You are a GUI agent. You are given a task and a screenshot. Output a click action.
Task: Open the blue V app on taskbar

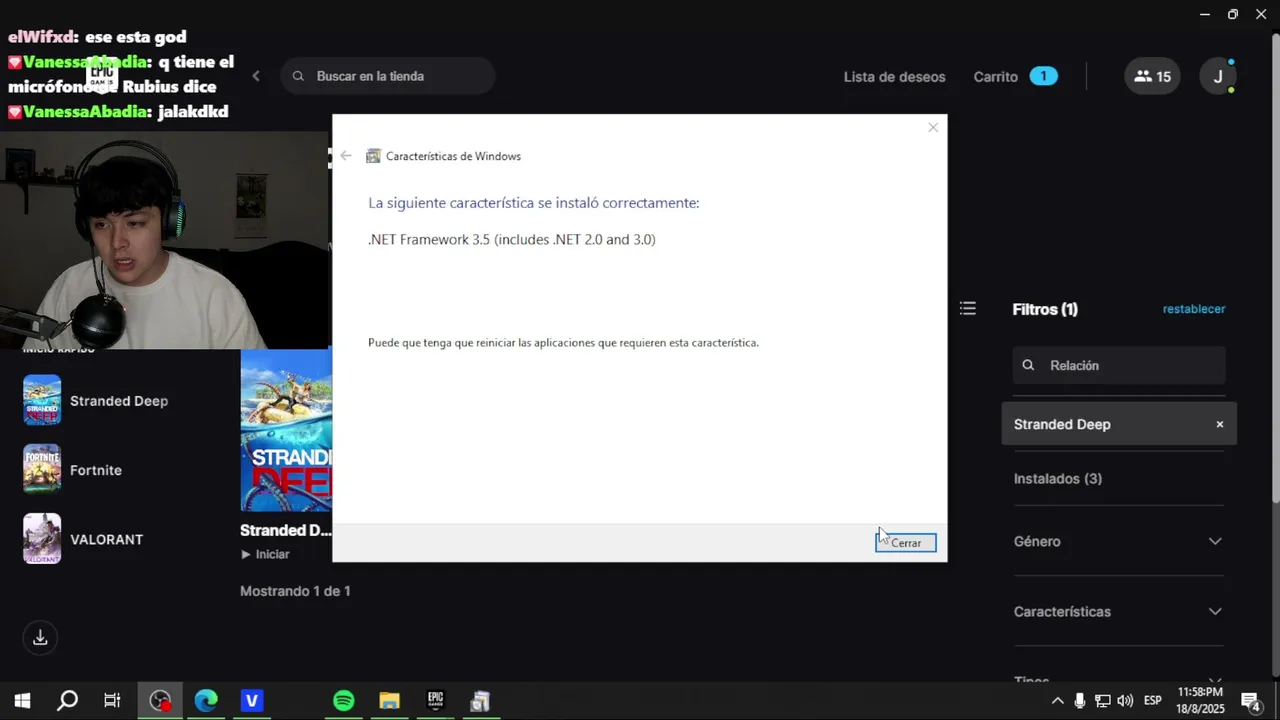[x=252, y=701]
